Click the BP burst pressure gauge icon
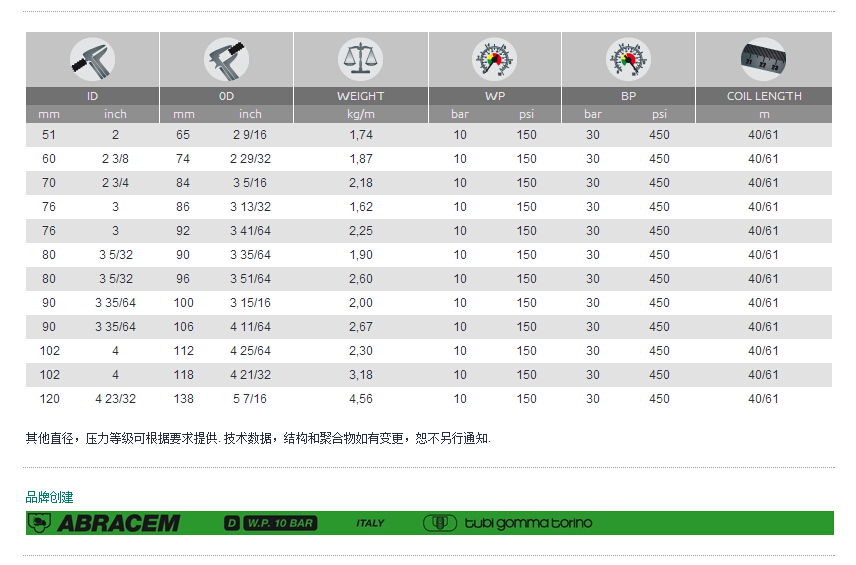 (628, 59)
